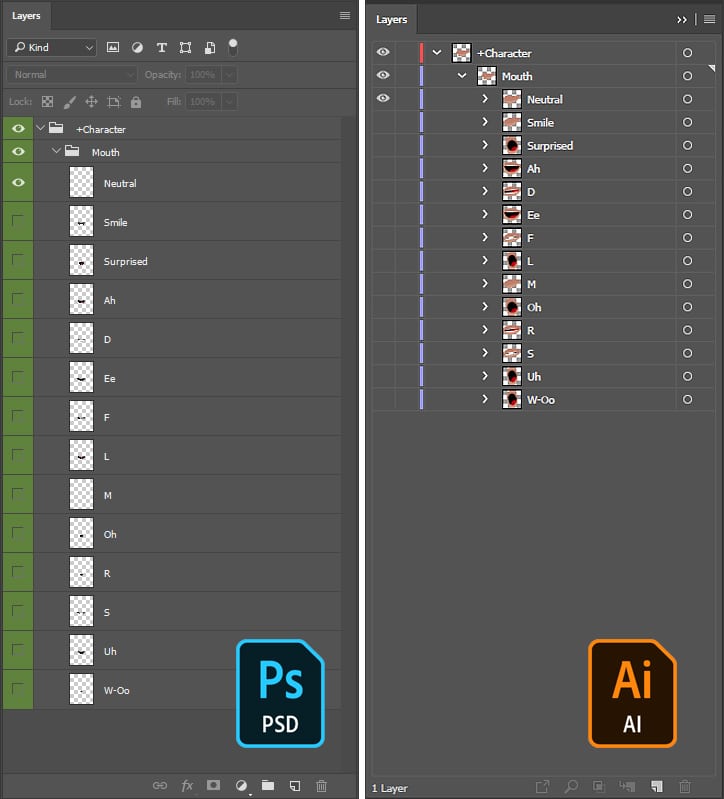The image size is (724, 799).
Task: Add a layer style with fx icon
Action: (186, 786)
